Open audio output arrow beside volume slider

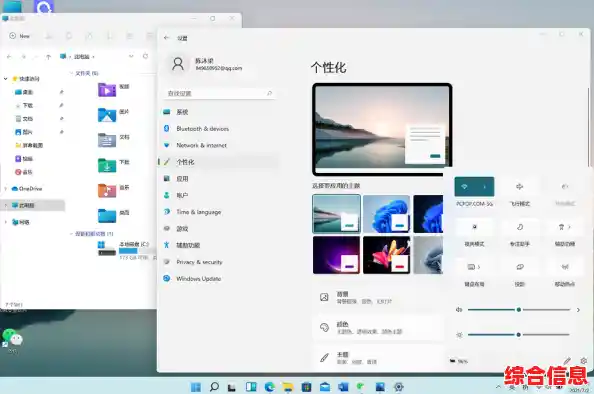pos(578,310)
